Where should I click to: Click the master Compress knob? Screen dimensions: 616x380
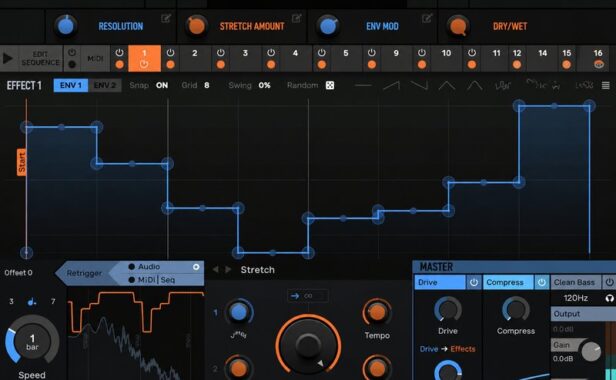click(x=516, y=310)
